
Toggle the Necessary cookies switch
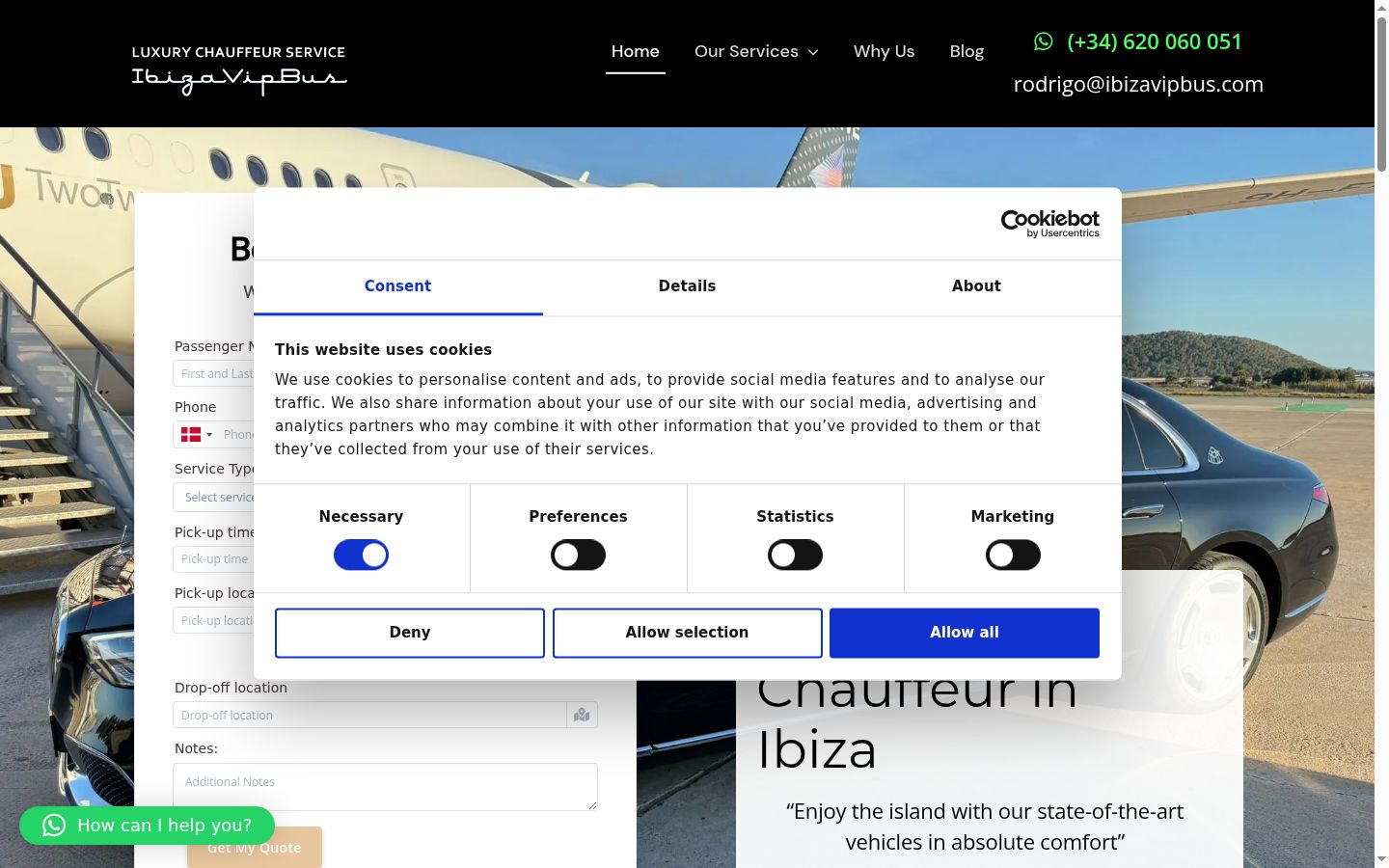(x=361, y=556)
